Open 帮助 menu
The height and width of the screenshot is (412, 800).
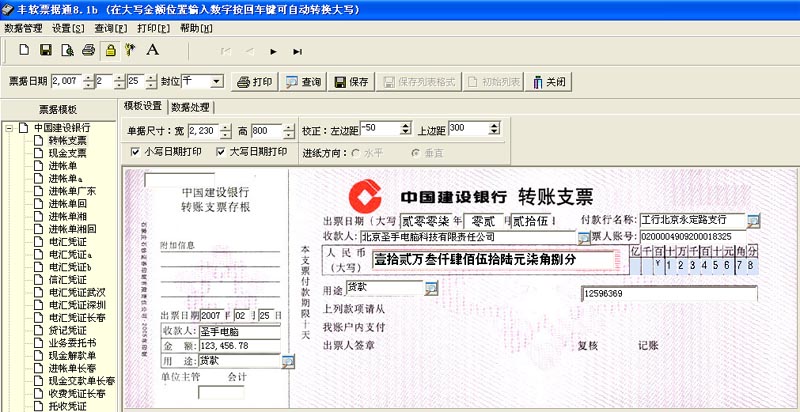click(x=196, y=28)
